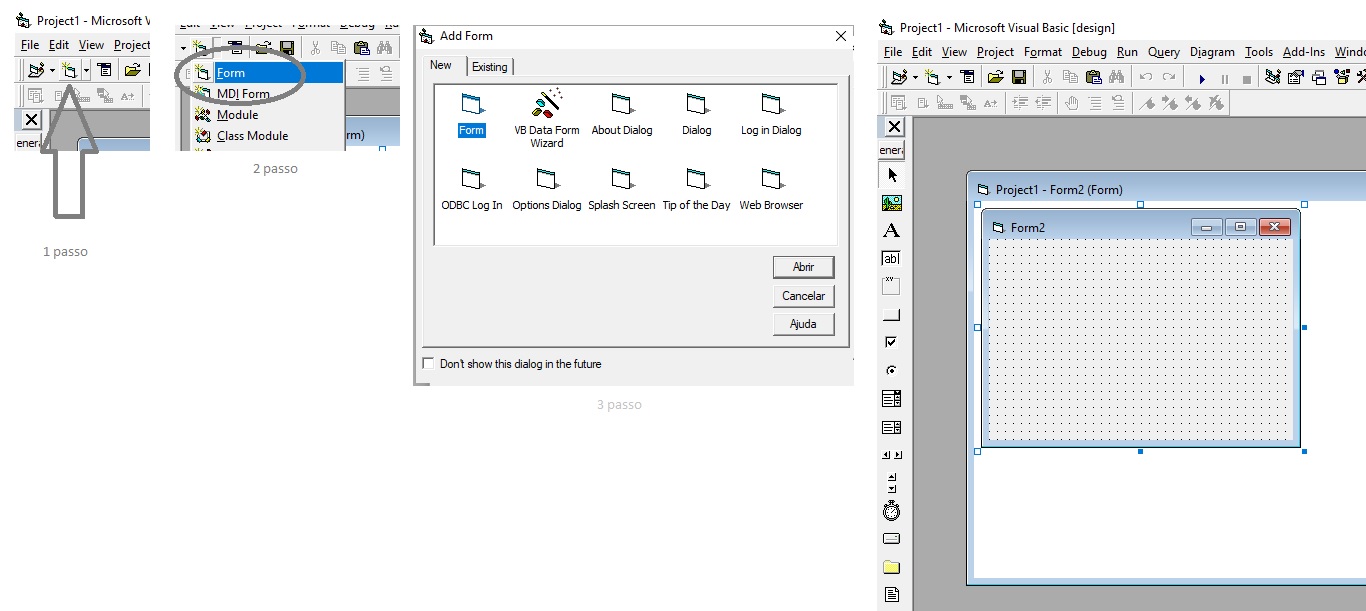Choose Class Module from the Add dropdown menu
The width and height of the screenshot is (1366, 611).
pyautogui.click(x=268, y=136)
